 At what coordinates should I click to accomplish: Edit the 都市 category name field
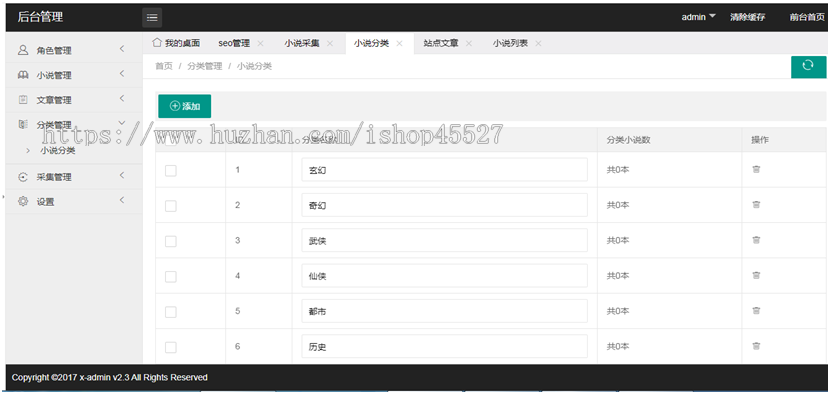click(445, 311)
